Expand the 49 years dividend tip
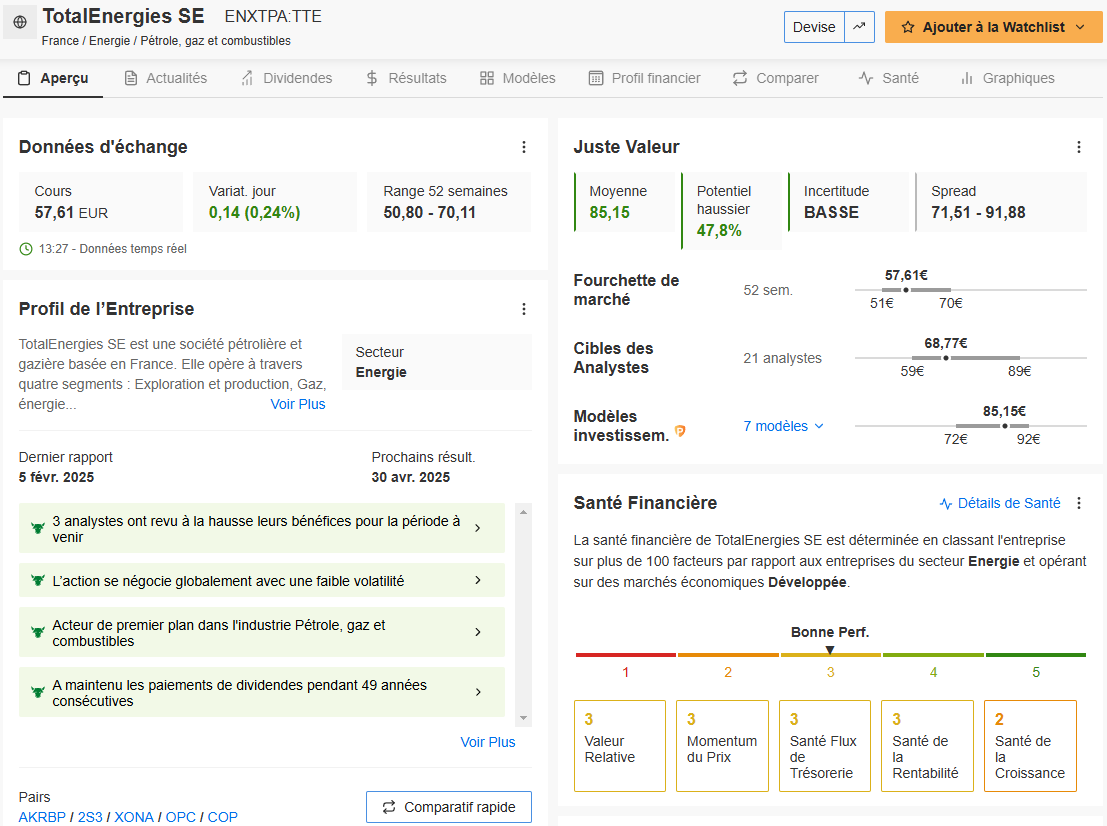Screen dimensions: 1107x826 261,693
